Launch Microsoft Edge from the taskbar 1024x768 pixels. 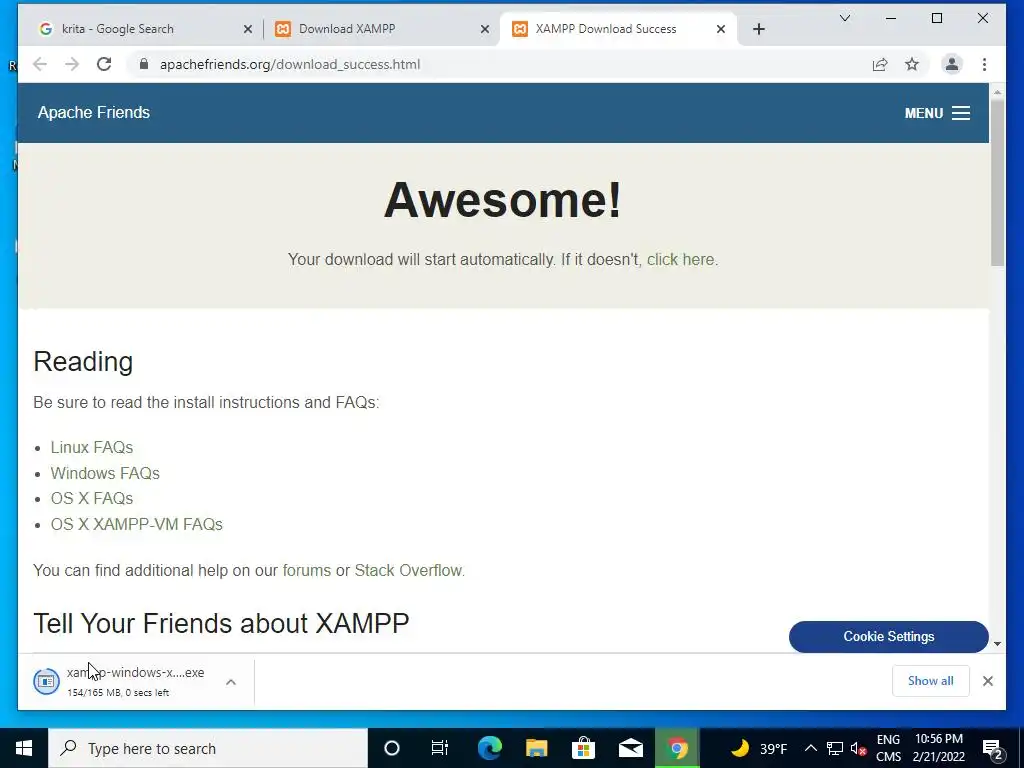coord(489,748)
